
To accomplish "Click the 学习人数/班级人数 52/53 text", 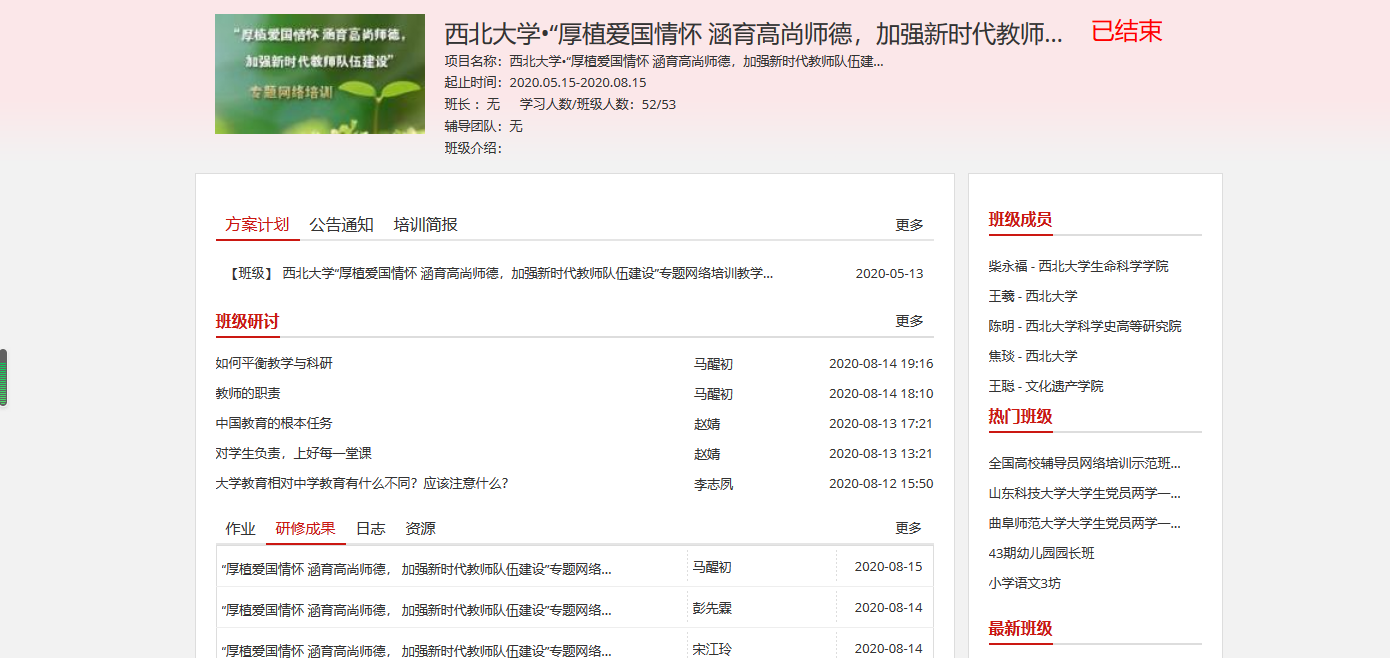I will (x=598, y=104).
